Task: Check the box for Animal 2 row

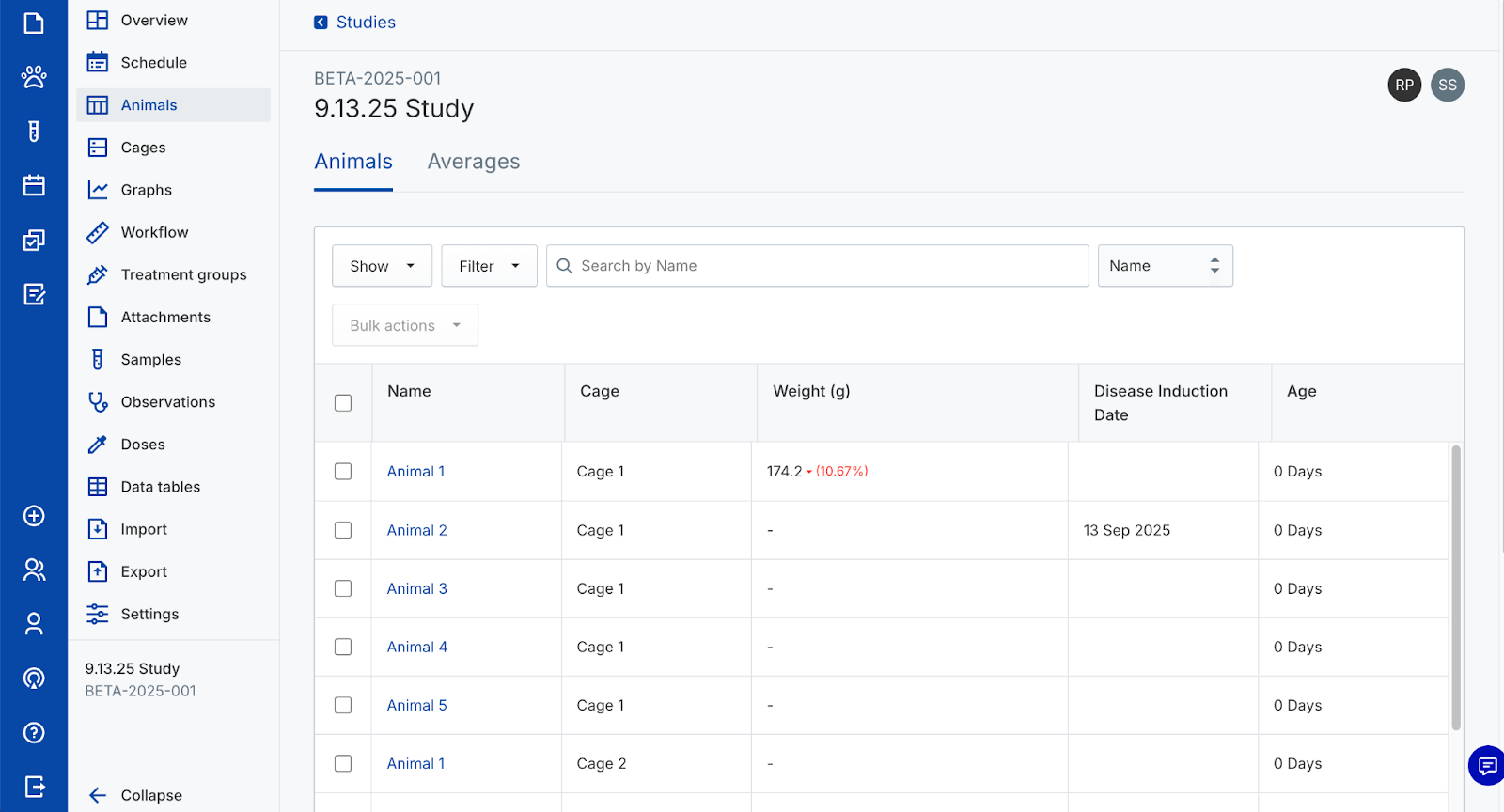Action: [x=343, y=530]
